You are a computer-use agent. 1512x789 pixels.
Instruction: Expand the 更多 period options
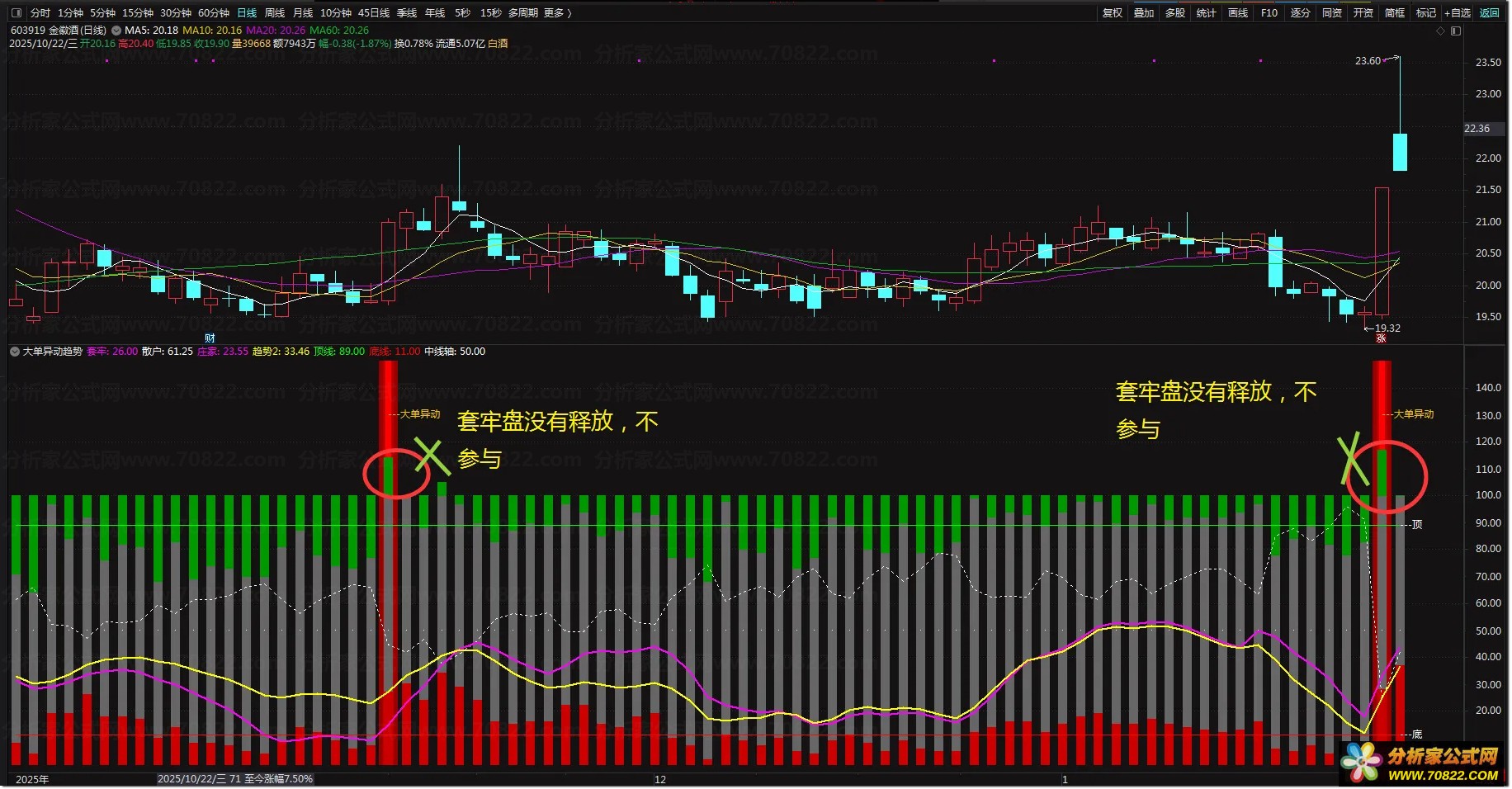(557, 13)
